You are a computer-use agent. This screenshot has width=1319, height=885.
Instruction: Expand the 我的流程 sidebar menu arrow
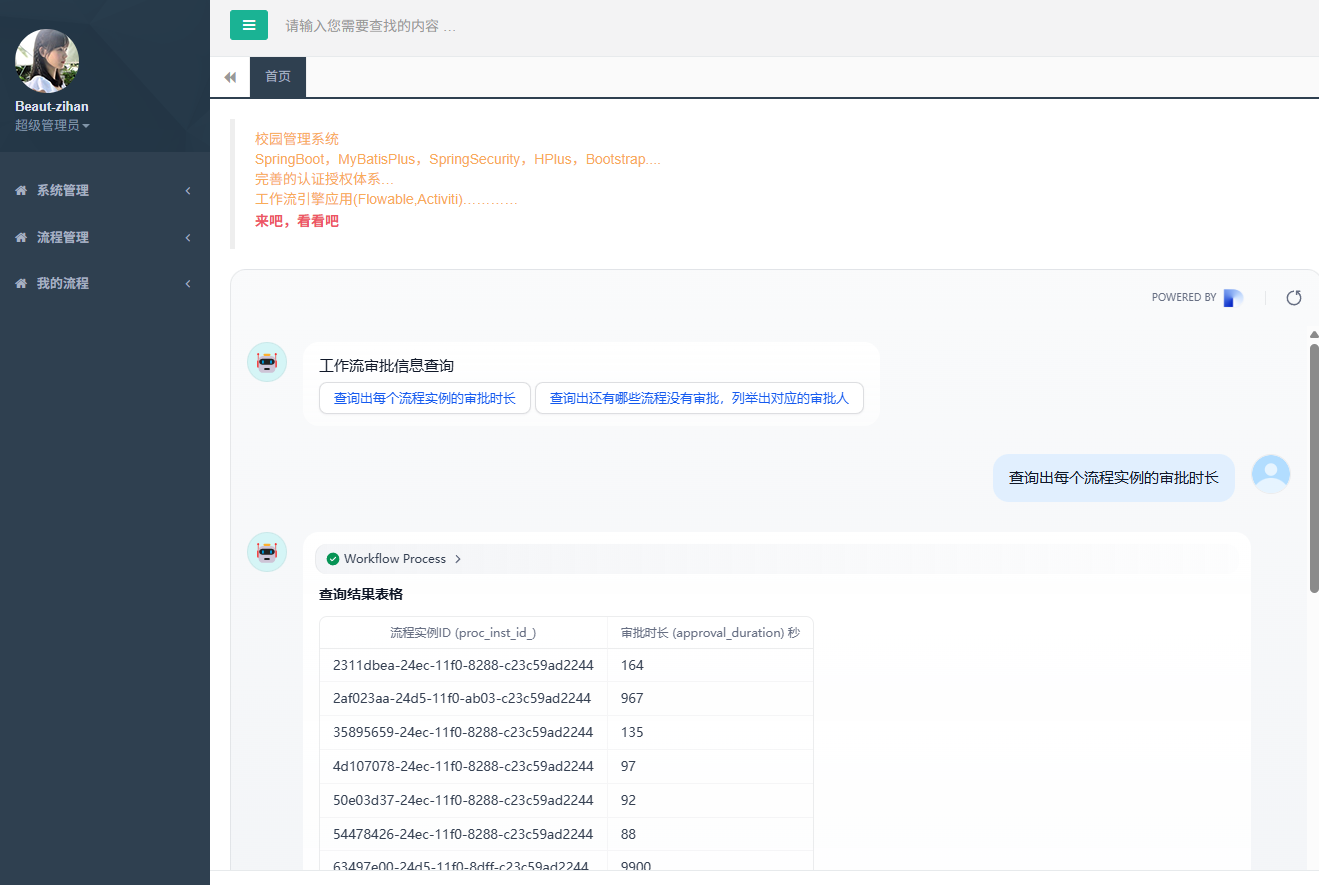click(188, 284)
